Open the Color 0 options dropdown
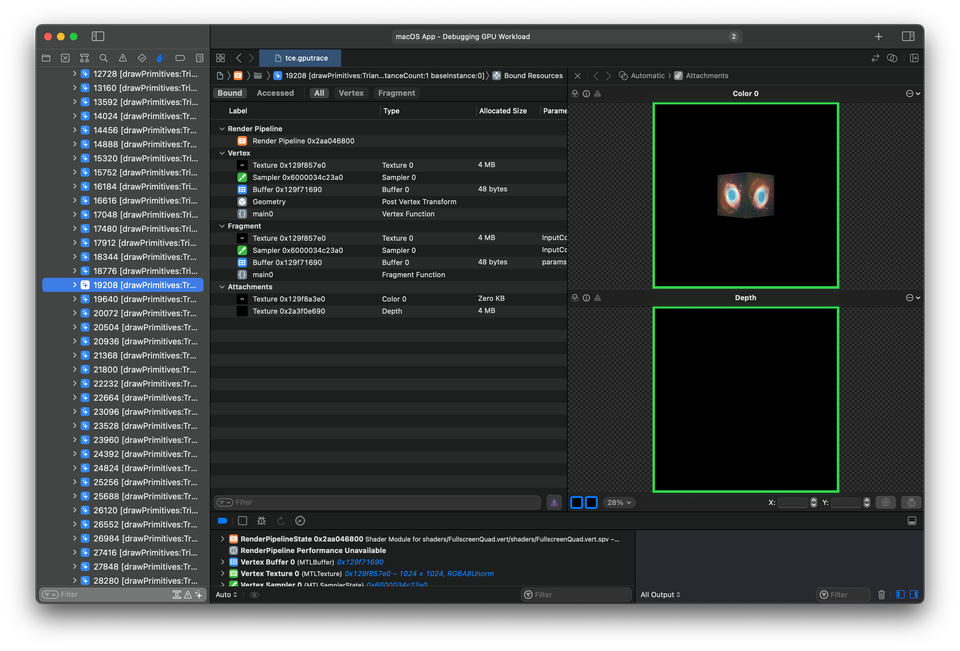Screen dimensions: 960x651 click(913, 94)
